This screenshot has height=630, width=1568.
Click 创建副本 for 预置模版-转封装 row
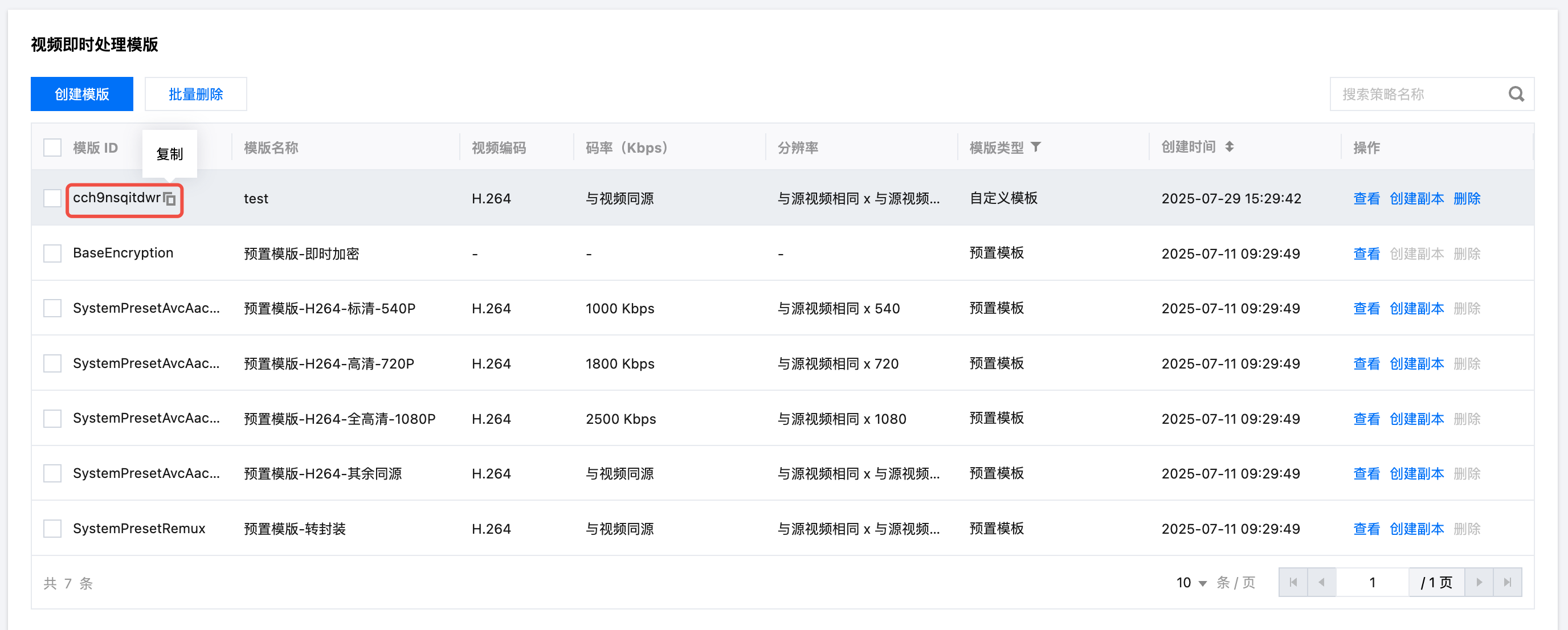(x=1416, y=529)
